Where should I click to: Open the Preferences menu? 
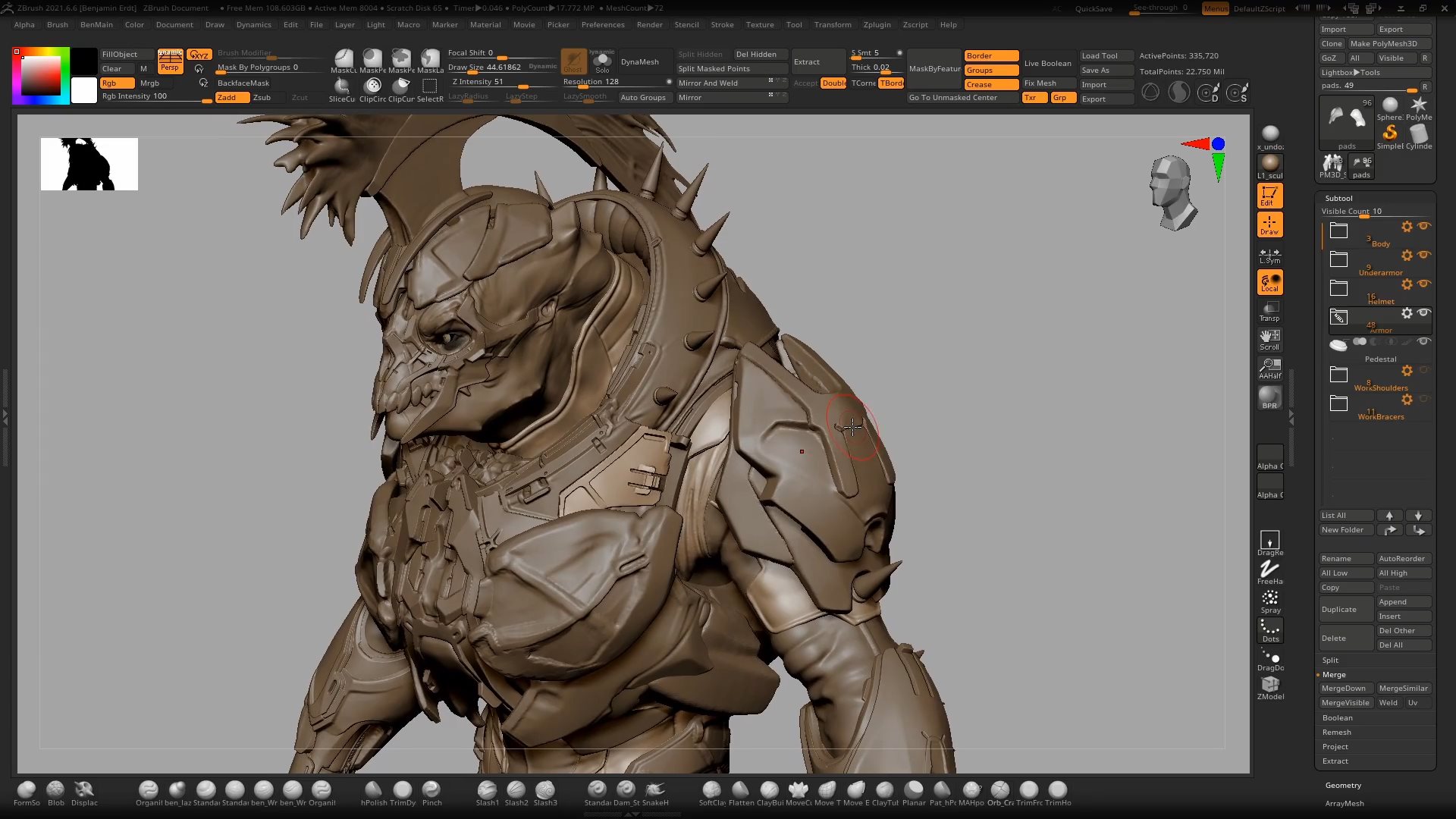[x=603, y=24]
